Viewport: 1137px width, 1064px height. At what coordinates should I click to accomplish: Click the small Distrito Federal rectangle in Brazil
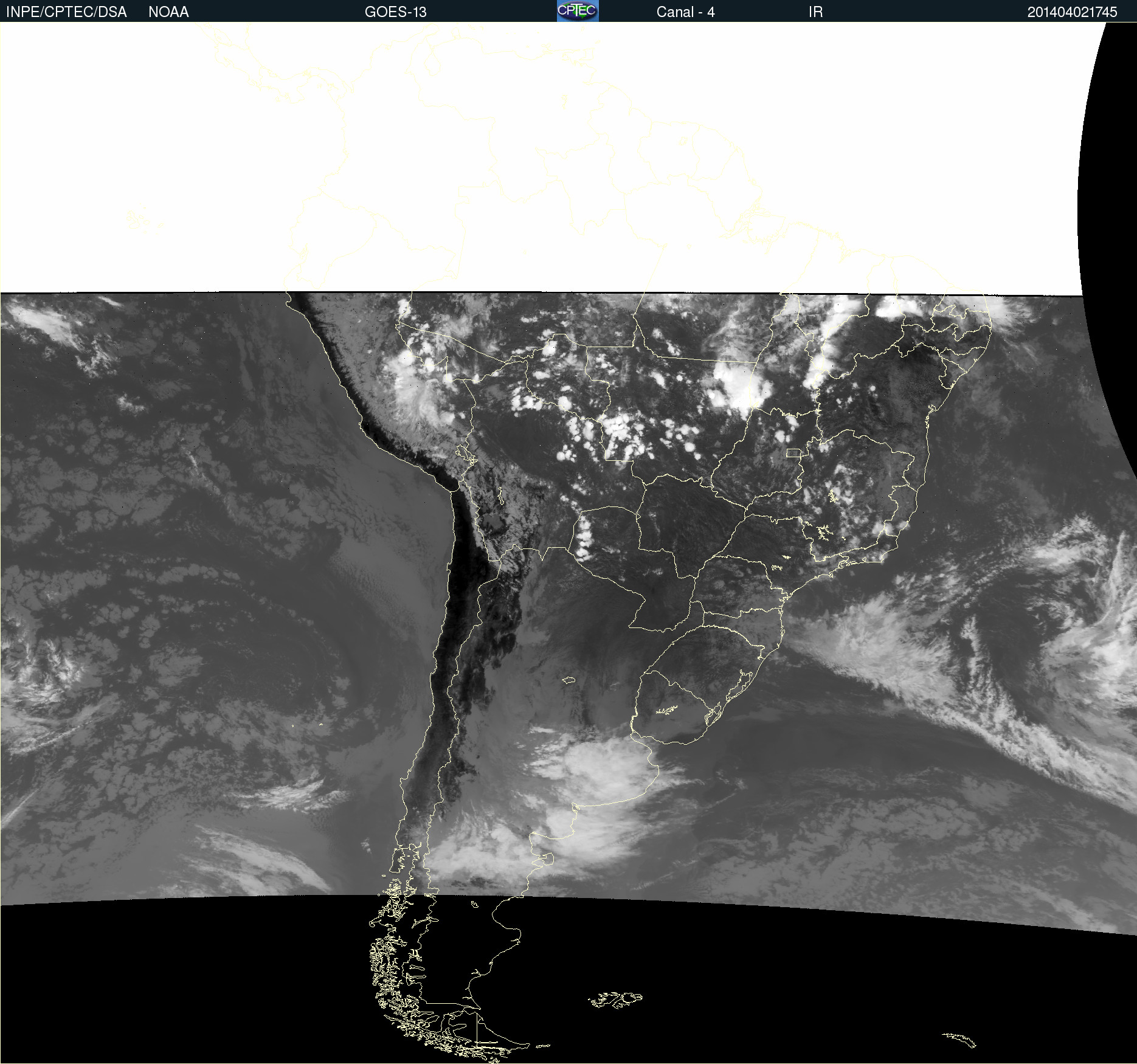793,453
